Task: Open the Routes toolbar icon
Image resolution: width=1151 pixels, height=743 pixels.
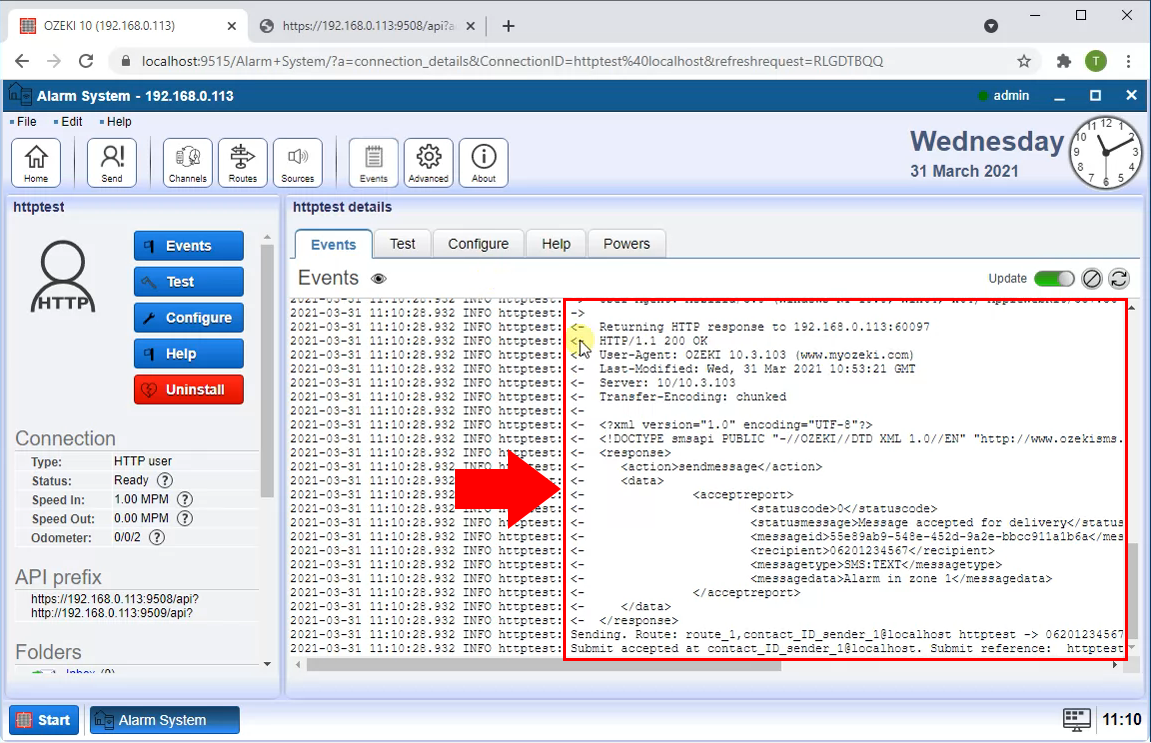Action: 242,162
